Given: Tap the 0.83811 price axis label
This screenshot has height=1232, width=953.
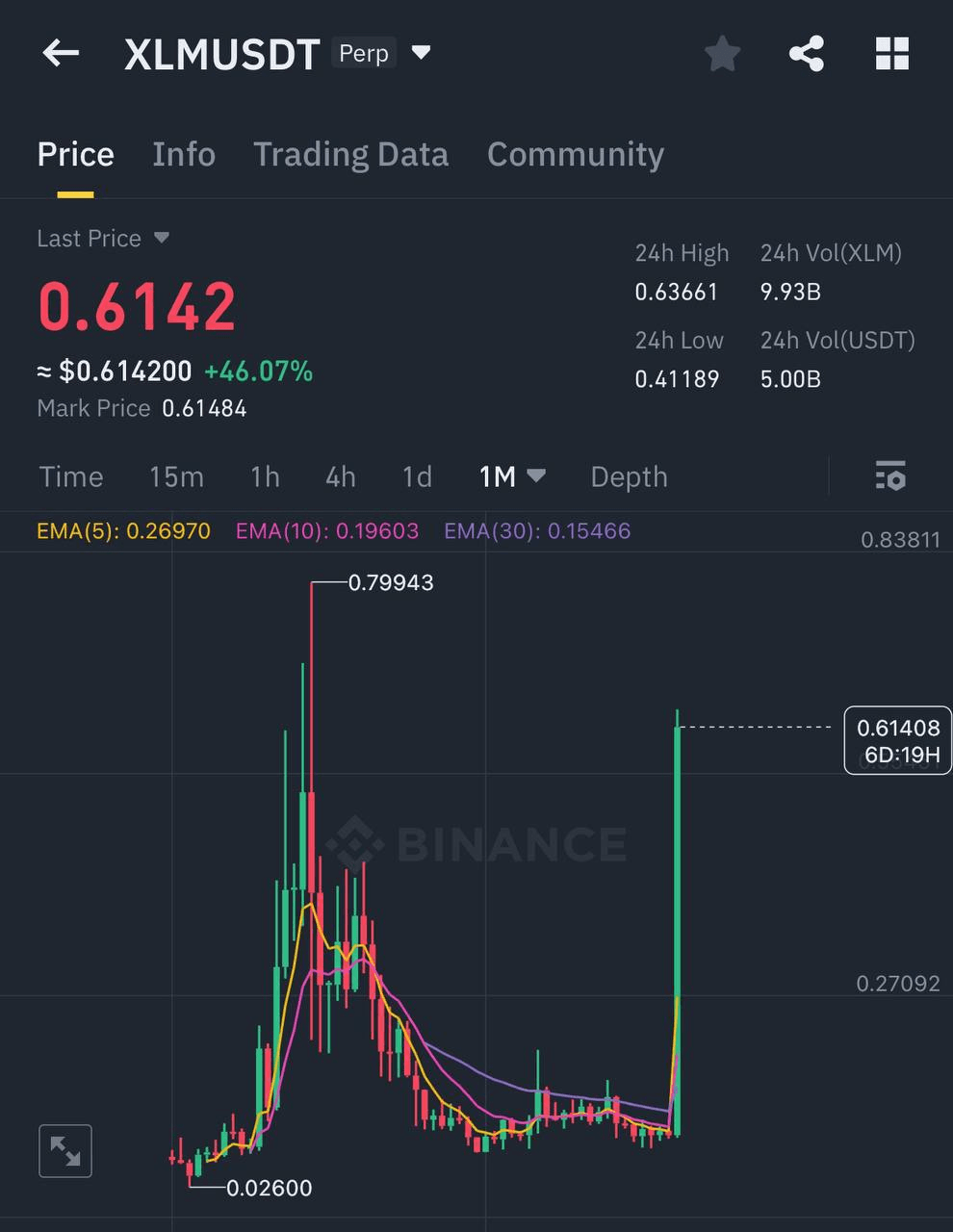Looking at the screenshot, I should click(900, 539).
